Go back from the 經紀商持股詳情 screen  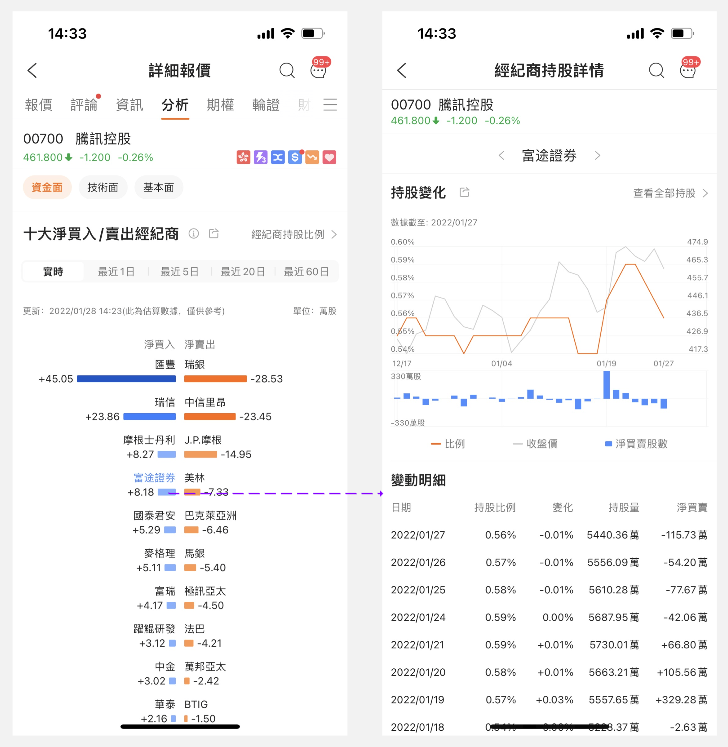(x=402, y=71)
